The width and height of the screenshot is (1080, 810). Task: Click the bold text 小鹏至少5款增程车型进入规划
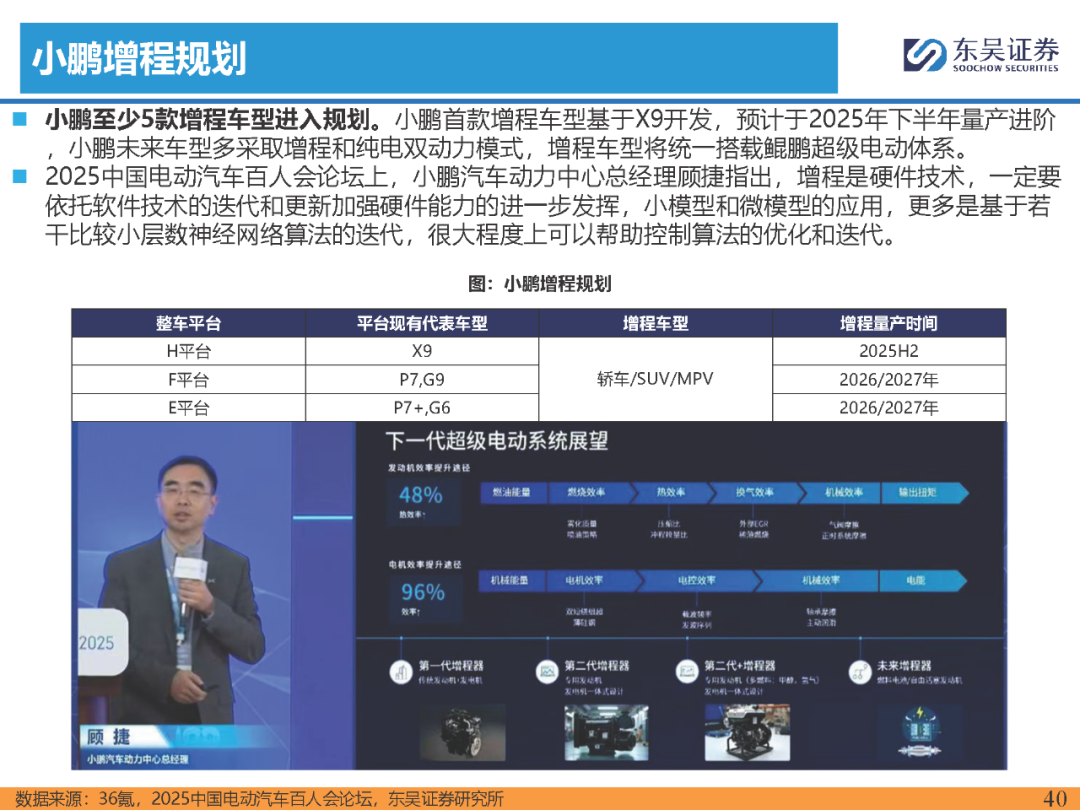(x=214, y=120)
